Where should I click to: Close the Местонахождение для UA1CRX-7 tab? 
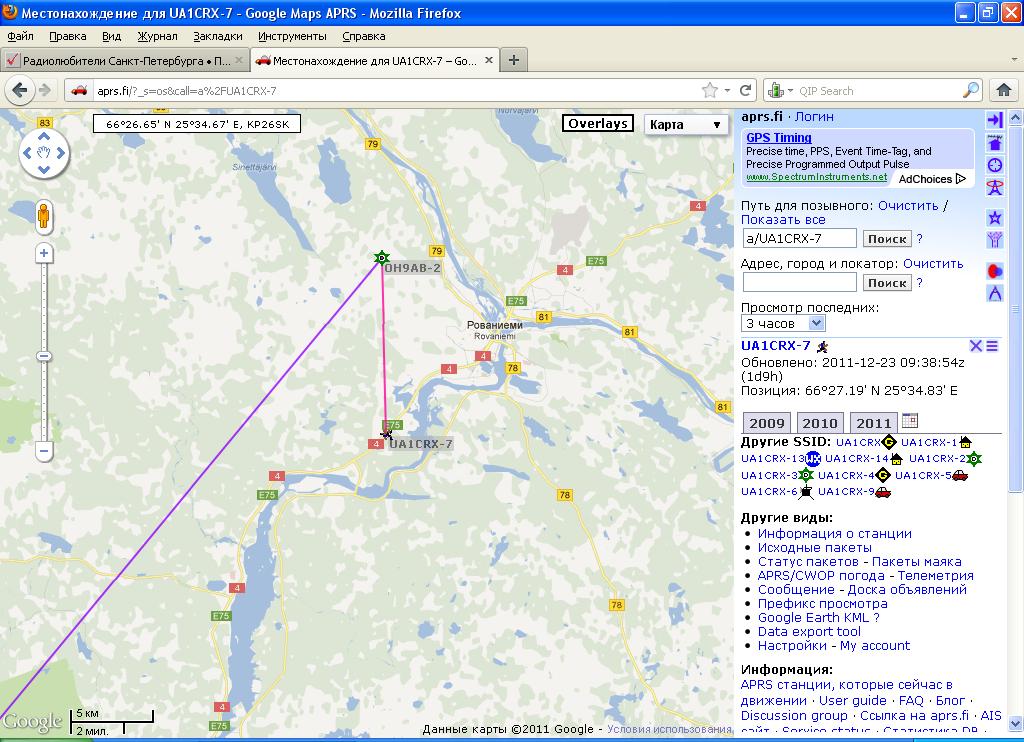[x=488, y=60]
